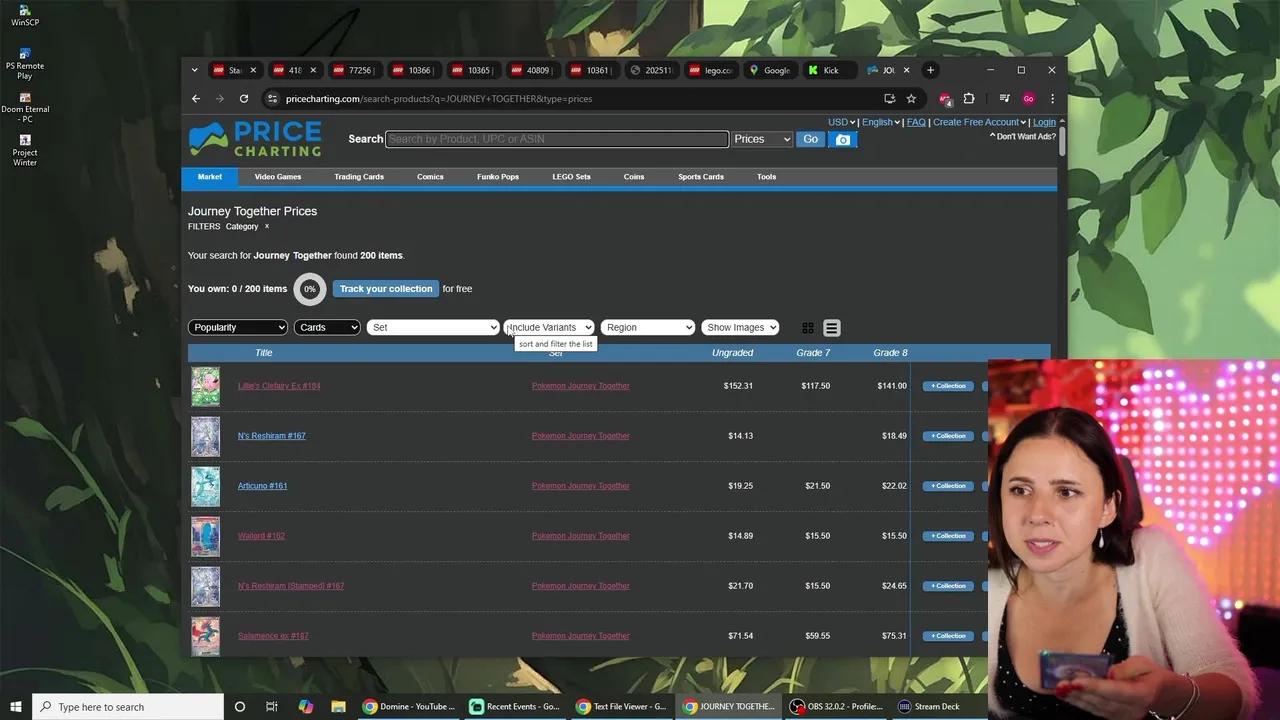Open the Articuno #161 card page
This screenshot has width=1280, height=720.
tap(262, 485)
